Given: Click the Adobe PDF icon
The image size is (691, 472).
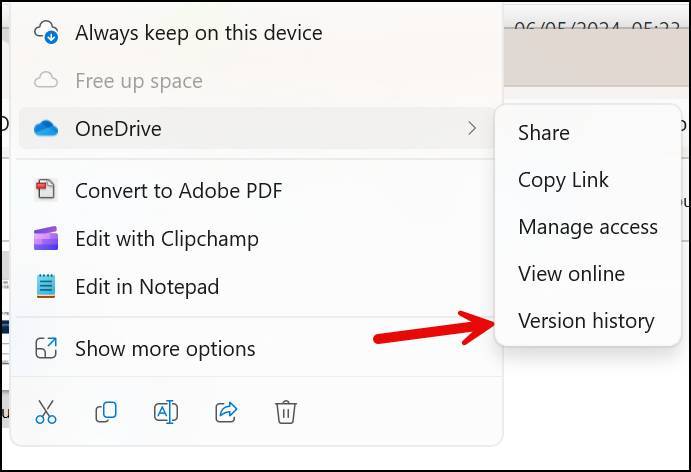Looking at the screenshot, I should (x=46, y=190).
